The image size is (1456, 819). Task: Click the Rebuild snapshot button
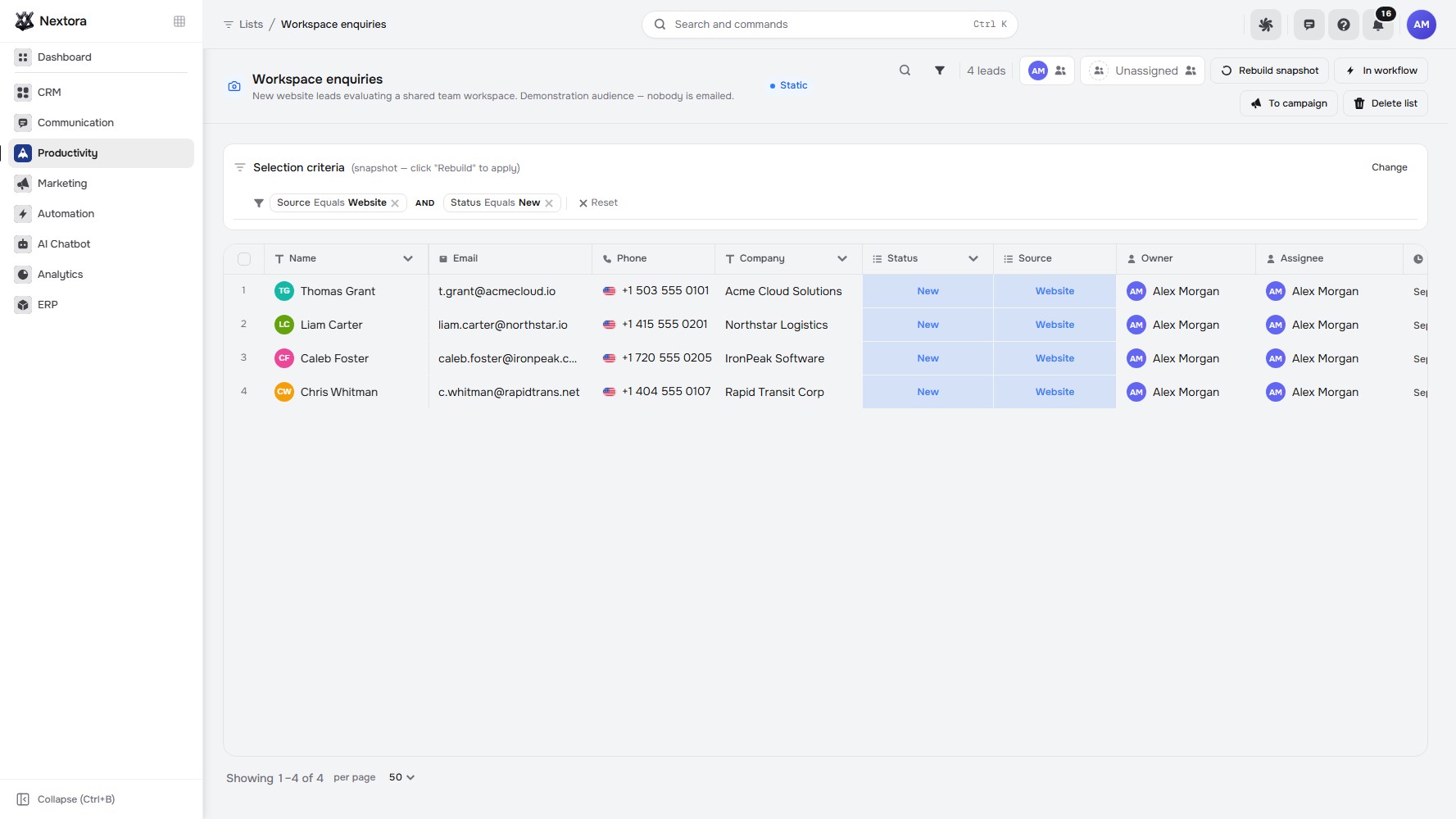[x=1270, y=71]
